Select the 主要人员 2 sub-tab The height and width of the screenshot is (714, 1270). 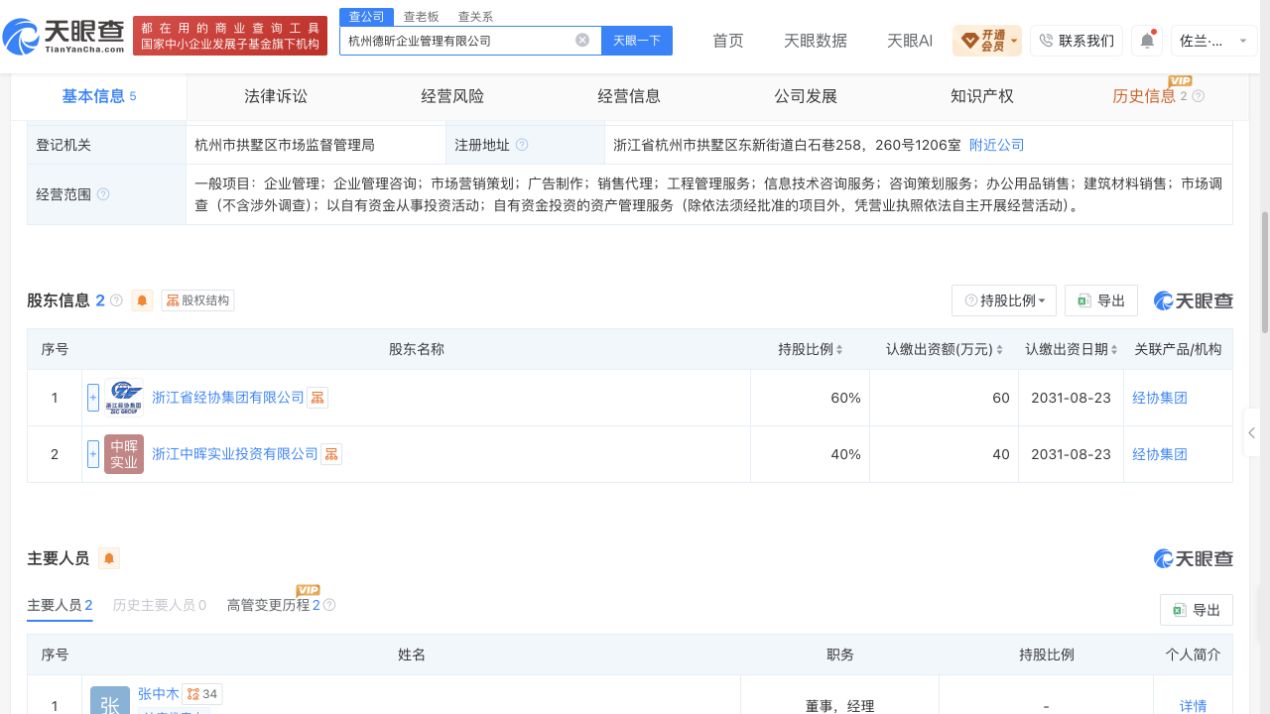[x=59, y=606]
